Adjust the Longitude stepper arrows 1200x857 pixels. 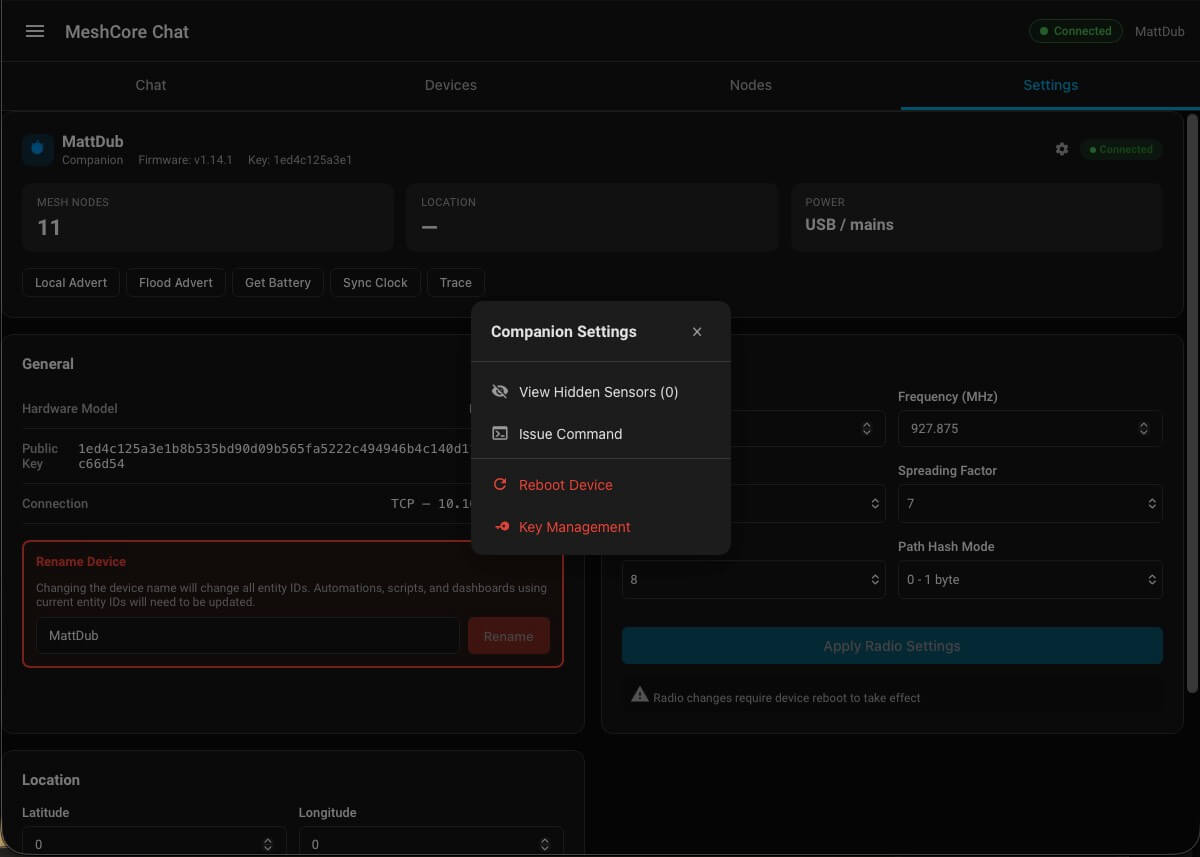coord(545,845)
